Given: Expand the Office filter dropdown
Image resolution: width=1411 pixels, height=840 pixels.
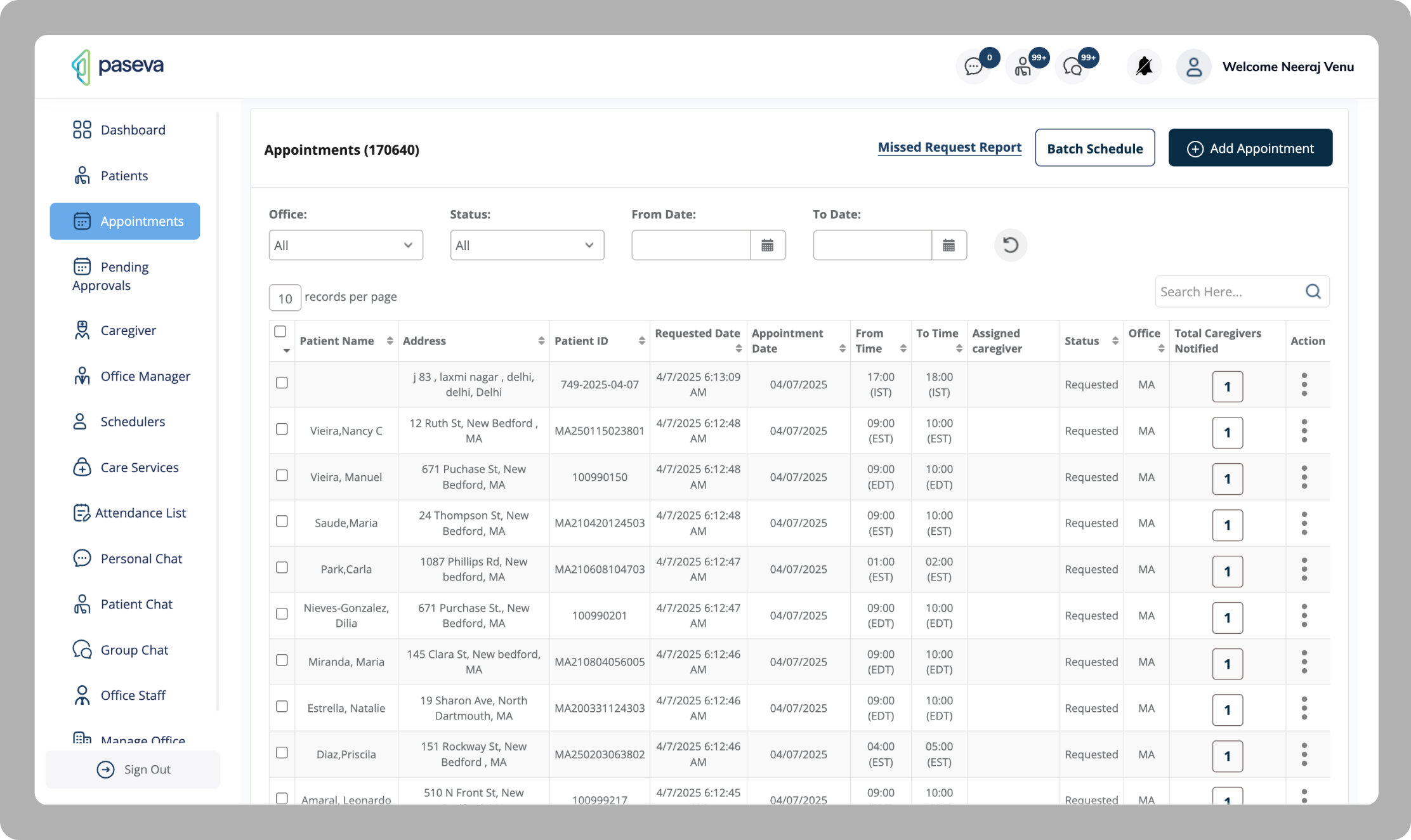Looking at the screenshot, I should [x=346, y=246].
